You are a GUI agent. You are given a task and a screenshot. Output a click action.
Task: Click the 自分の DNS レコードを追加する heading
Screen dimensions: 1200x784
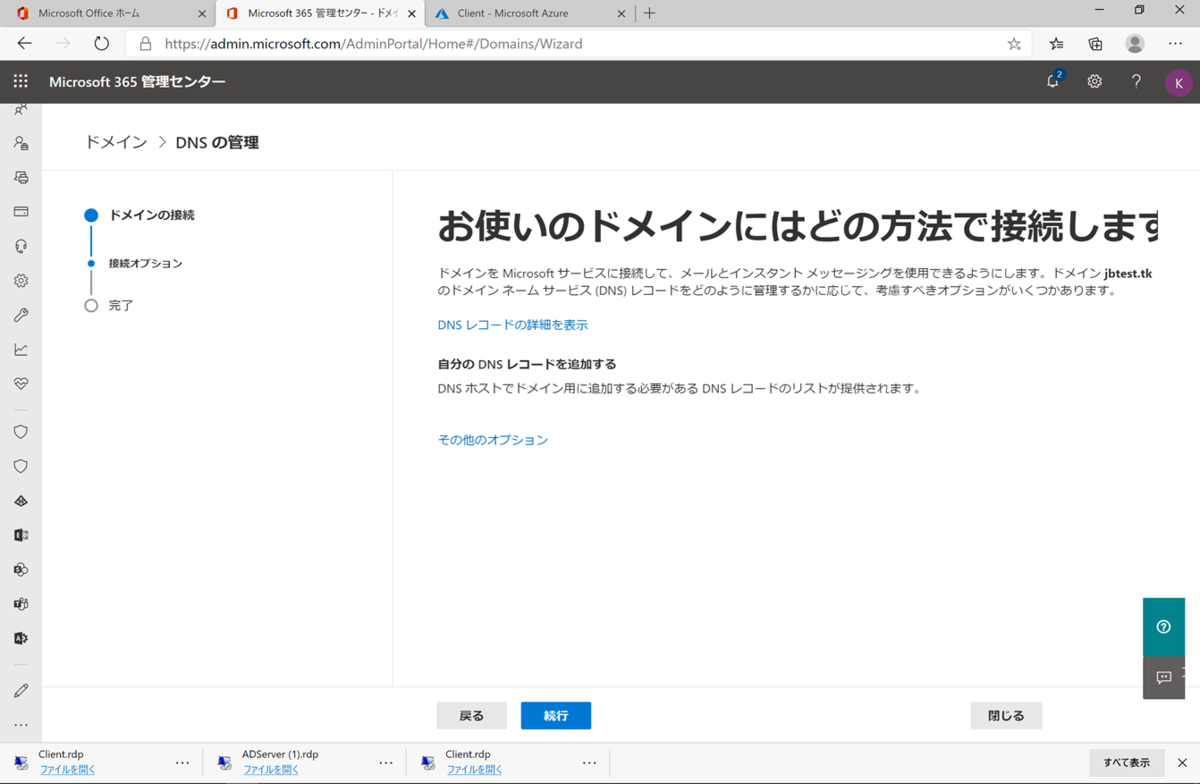[x=527, y=365]
